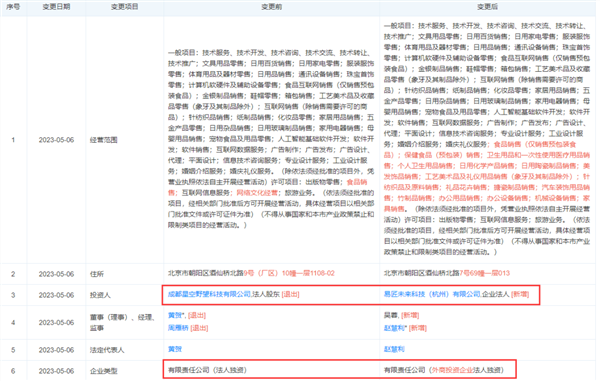The image size is (600, 381).
Task: Click the 经营范围 text in the 变更前 column
Action: [271, 138]
